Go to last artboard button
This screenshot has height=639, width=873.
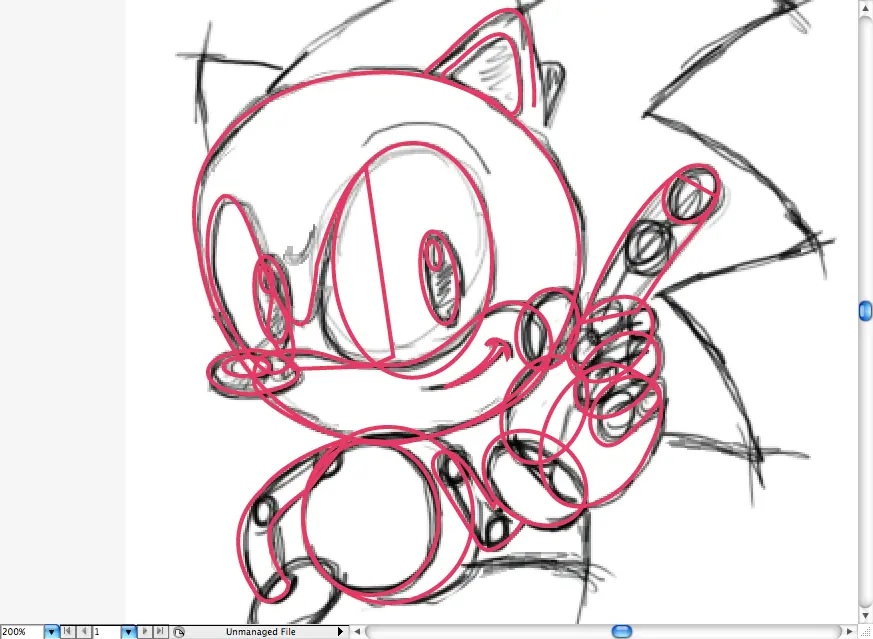160,631
